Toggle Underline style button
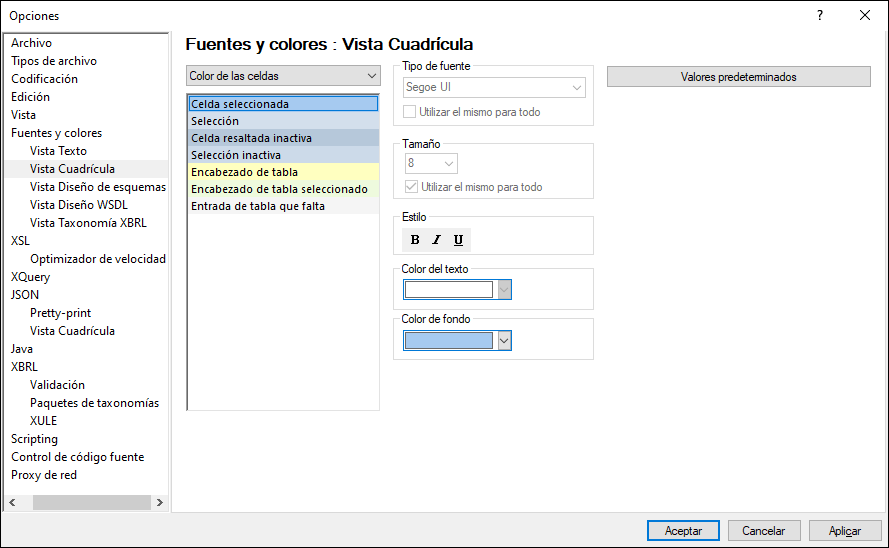Viewport: 889px width, 548px height. point(458,240)
